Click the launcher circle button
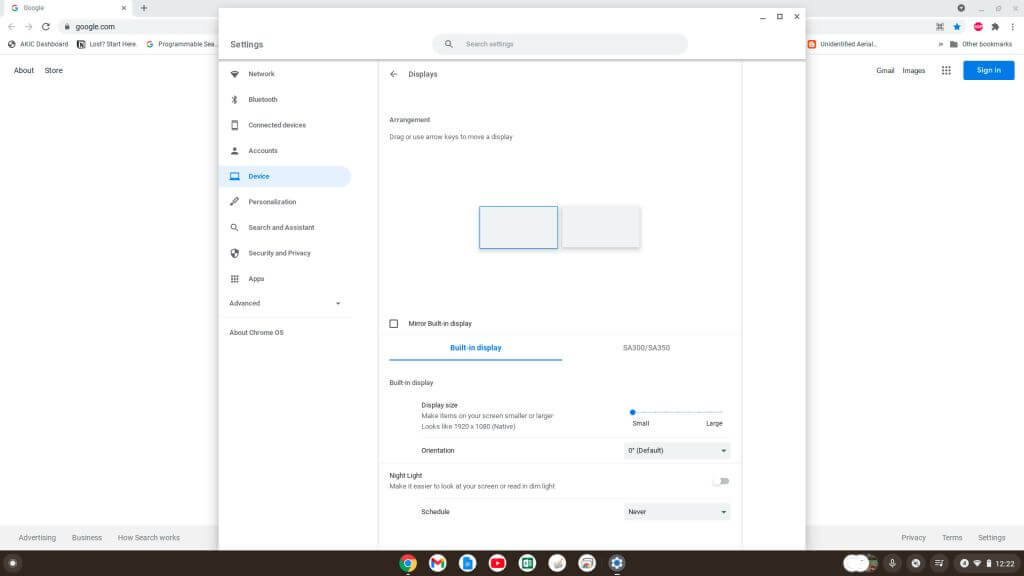The image size is (1024, 576). (x=13, y=563)
